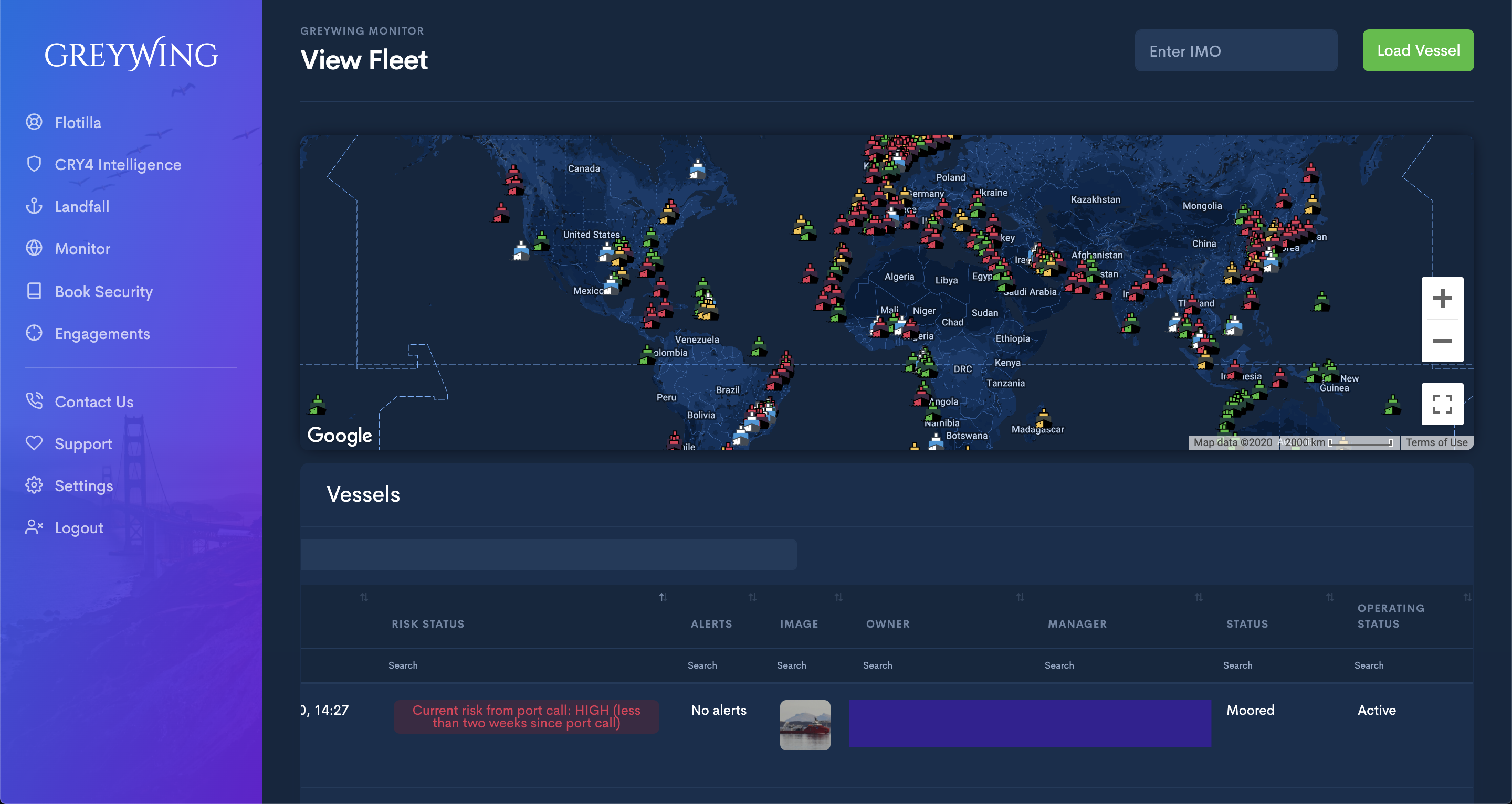Image resolution: width=1512 pixels, height=804 pixels.
Task: Click the Load Vessel button
Action: click(1417, 50)
